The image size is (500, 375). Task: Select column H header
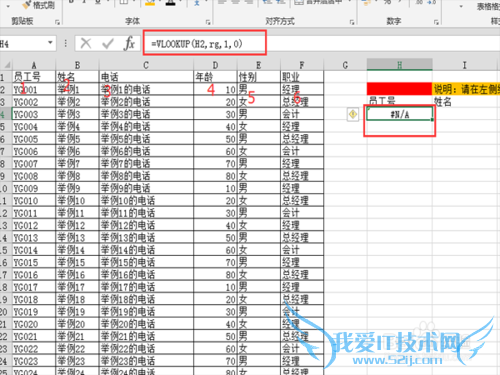(399, 65)
